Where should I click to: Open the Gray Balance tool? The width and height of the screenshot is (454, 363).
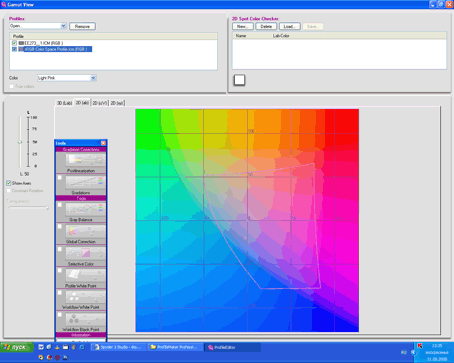click(x=85, y=209)
